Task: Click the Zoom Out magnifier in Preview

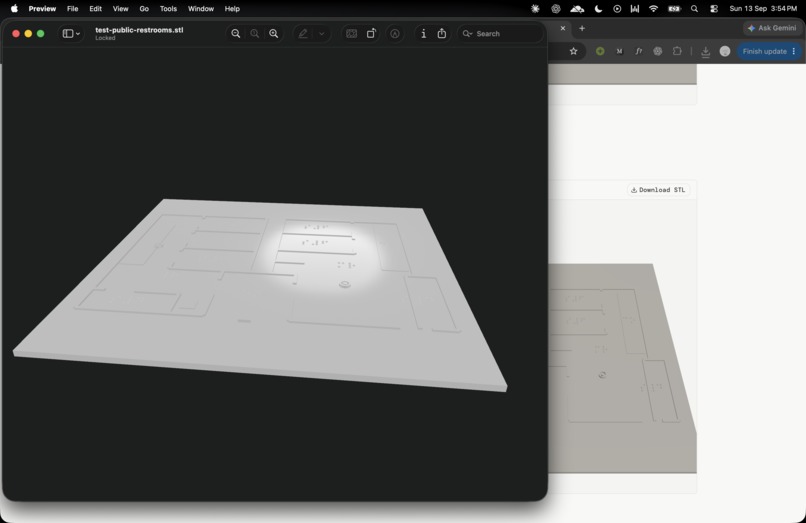Action: click(235, 33)
